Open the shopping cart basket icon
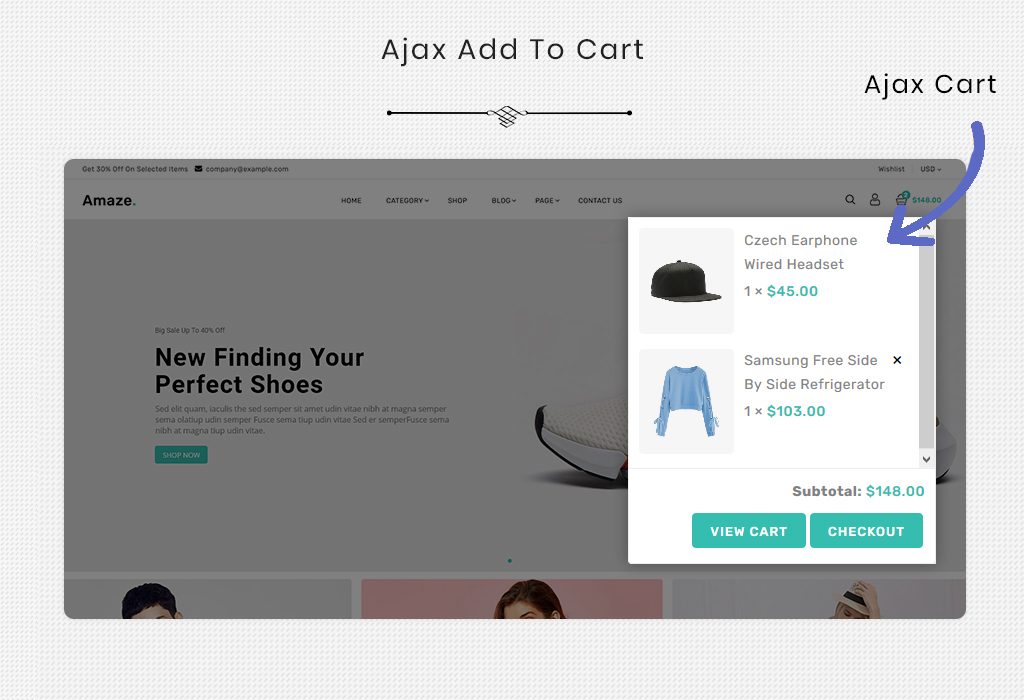The image size is (1024, 700). tap(902, 199)
